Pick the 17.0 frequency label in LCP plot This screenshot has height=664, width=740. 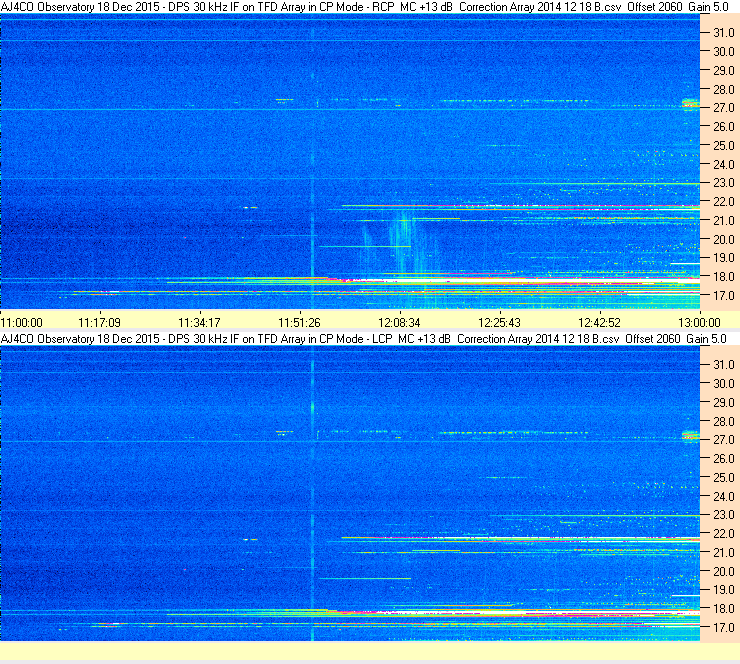click(723, 628)
